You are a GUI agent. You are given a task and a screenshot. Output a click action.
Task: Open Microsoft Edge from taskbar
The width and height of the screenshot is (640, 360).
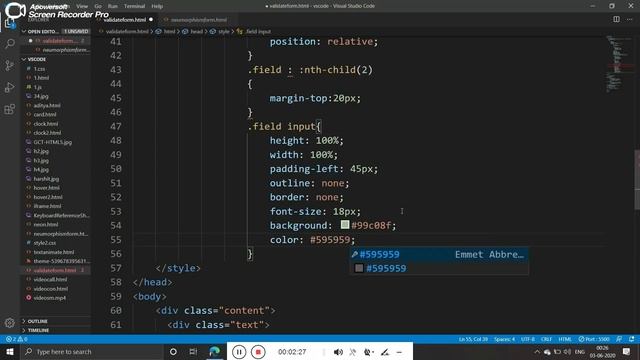[215, 352]
